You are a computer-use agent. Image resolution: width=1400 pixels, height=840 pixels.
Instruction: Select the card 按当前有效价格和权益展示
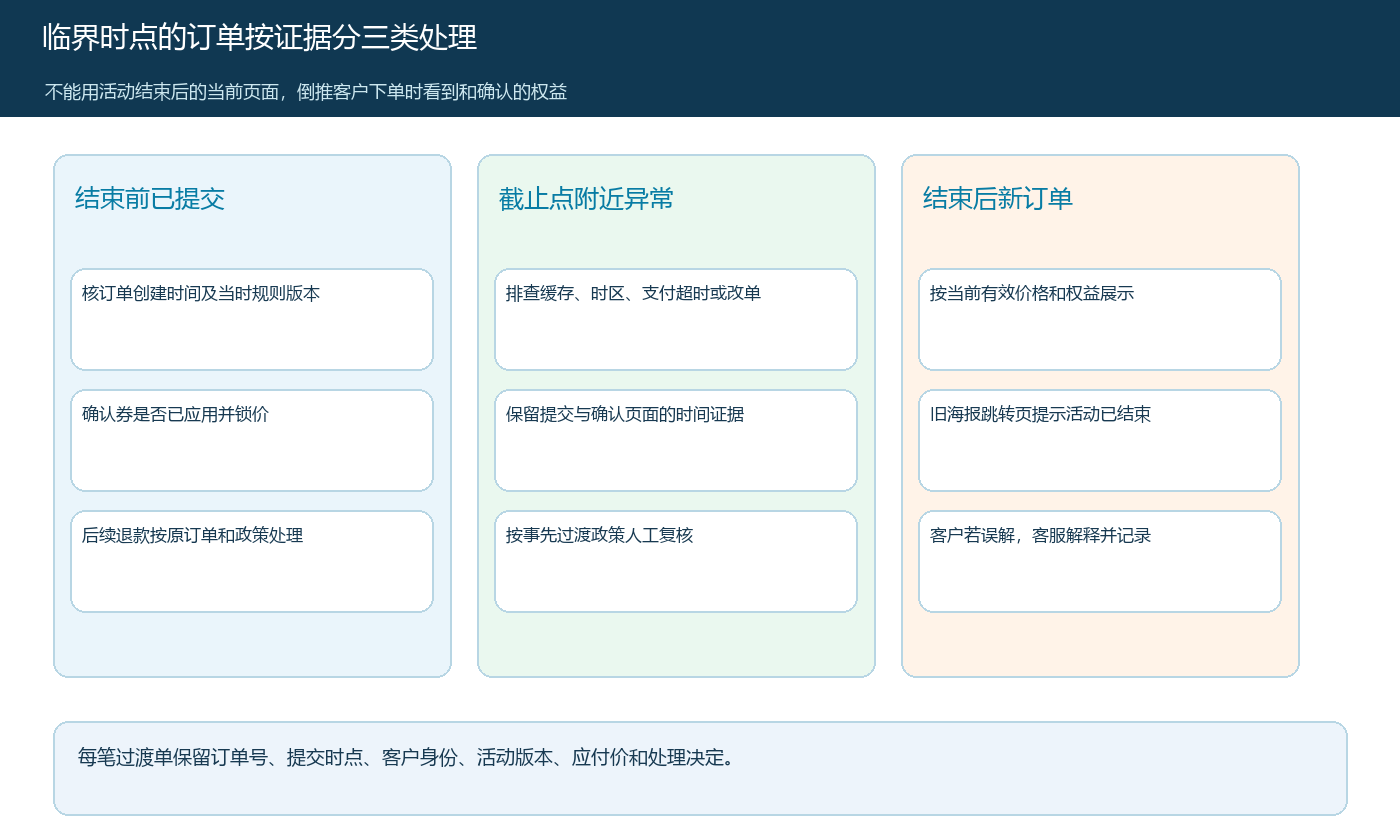coord(1100,319)
